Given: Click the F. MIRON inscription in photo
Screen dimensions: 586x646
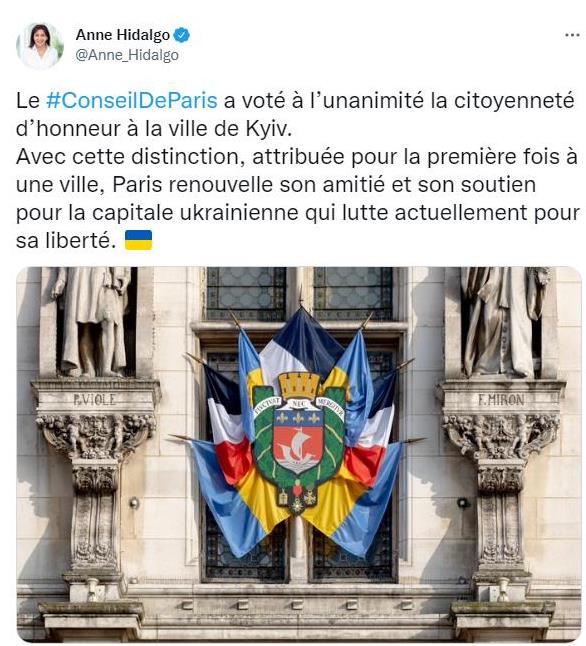Looking at the screenshot, I should (x=502, y=400).
